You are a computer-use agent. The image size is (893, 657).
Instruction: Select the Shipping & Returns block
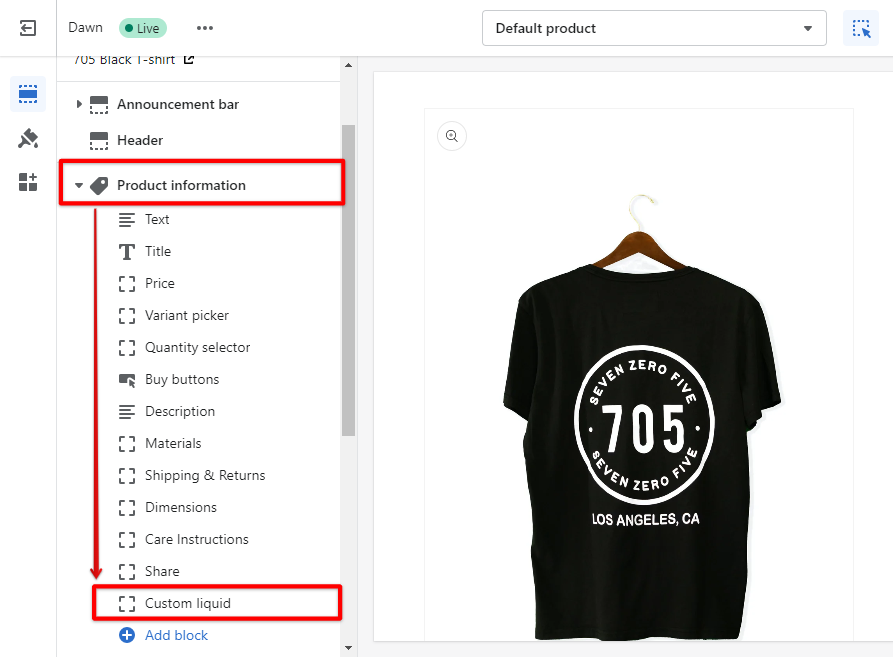pyautogui.click(x=205, y=475)
